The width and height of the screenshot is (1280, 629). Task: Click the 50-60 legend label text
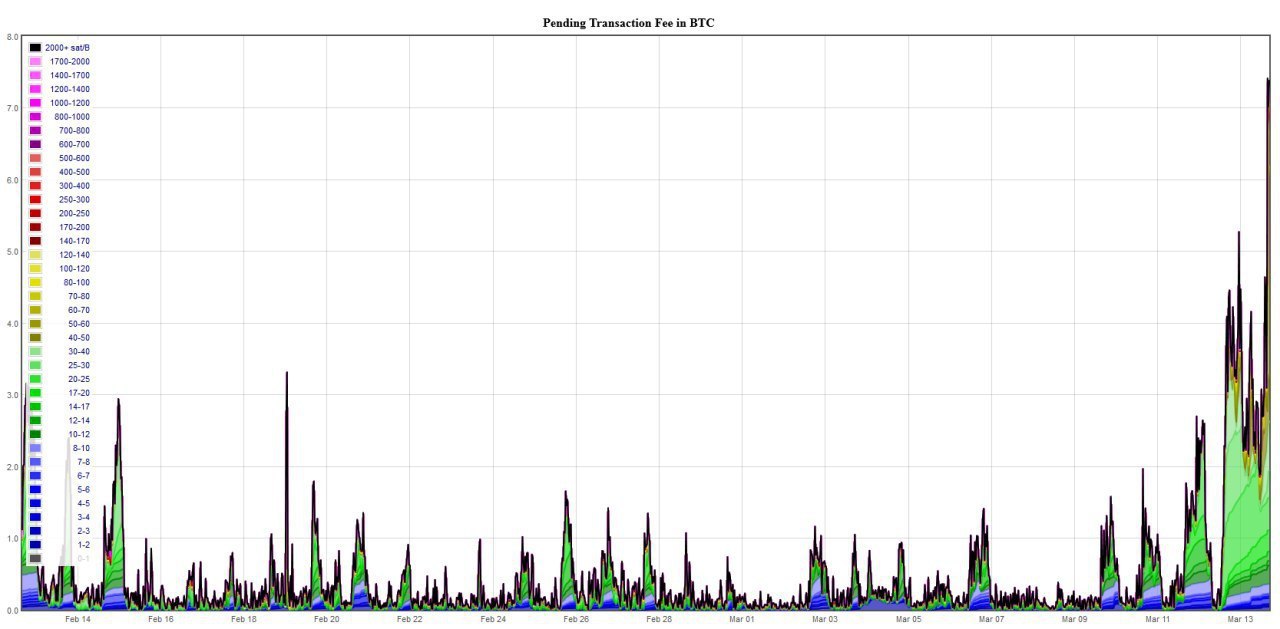[78, 324]
